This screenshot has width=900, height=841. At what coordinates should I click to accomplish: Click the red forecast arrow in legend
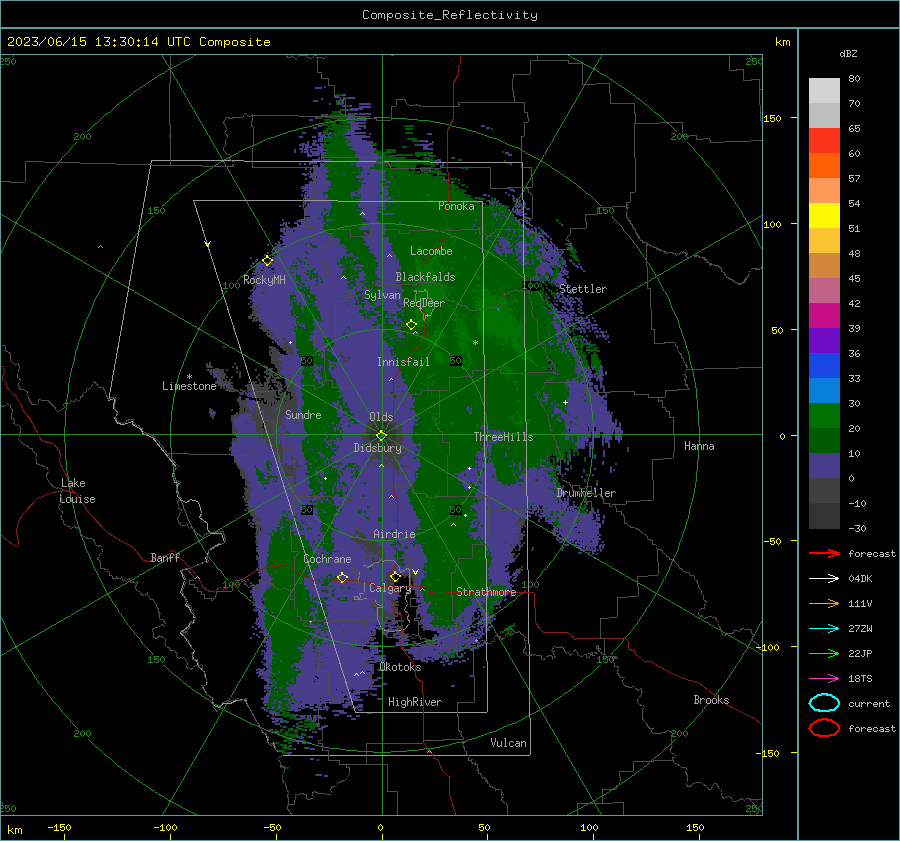(x=824, y=553)
